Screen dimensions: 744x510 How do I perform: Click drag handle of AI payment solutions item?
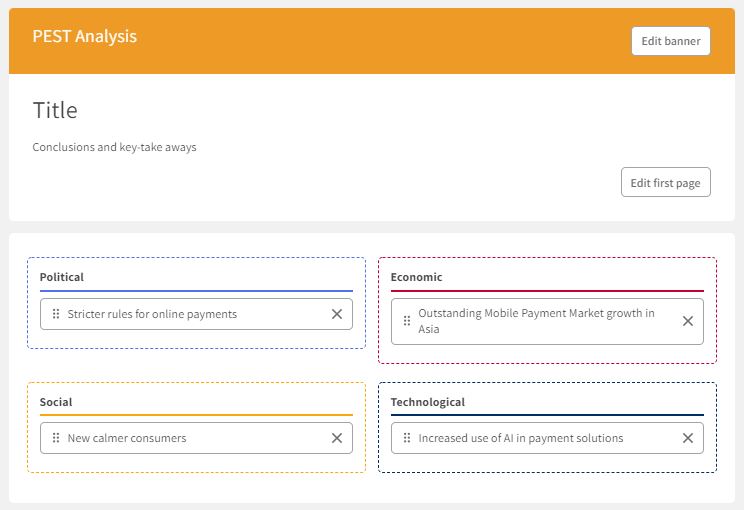(407, 438)
